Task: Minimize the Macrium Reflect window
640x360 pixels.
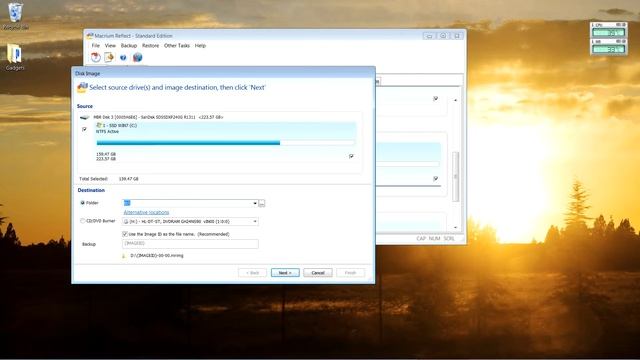Action: coord(429,36)
